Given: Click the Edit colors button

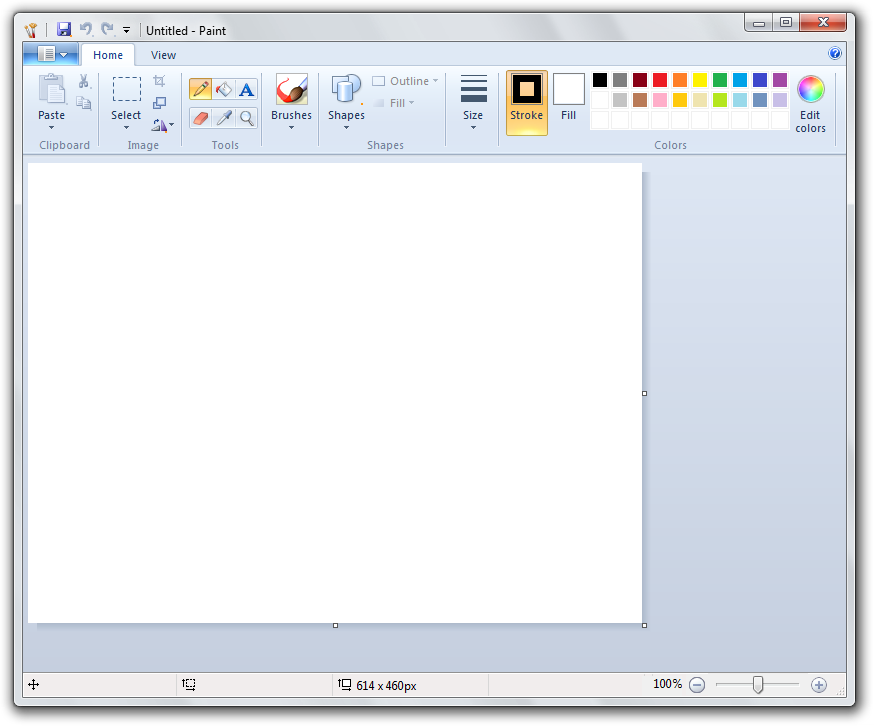Looking at the screenshot, I should pyautogui.click(x=810, y=103).
